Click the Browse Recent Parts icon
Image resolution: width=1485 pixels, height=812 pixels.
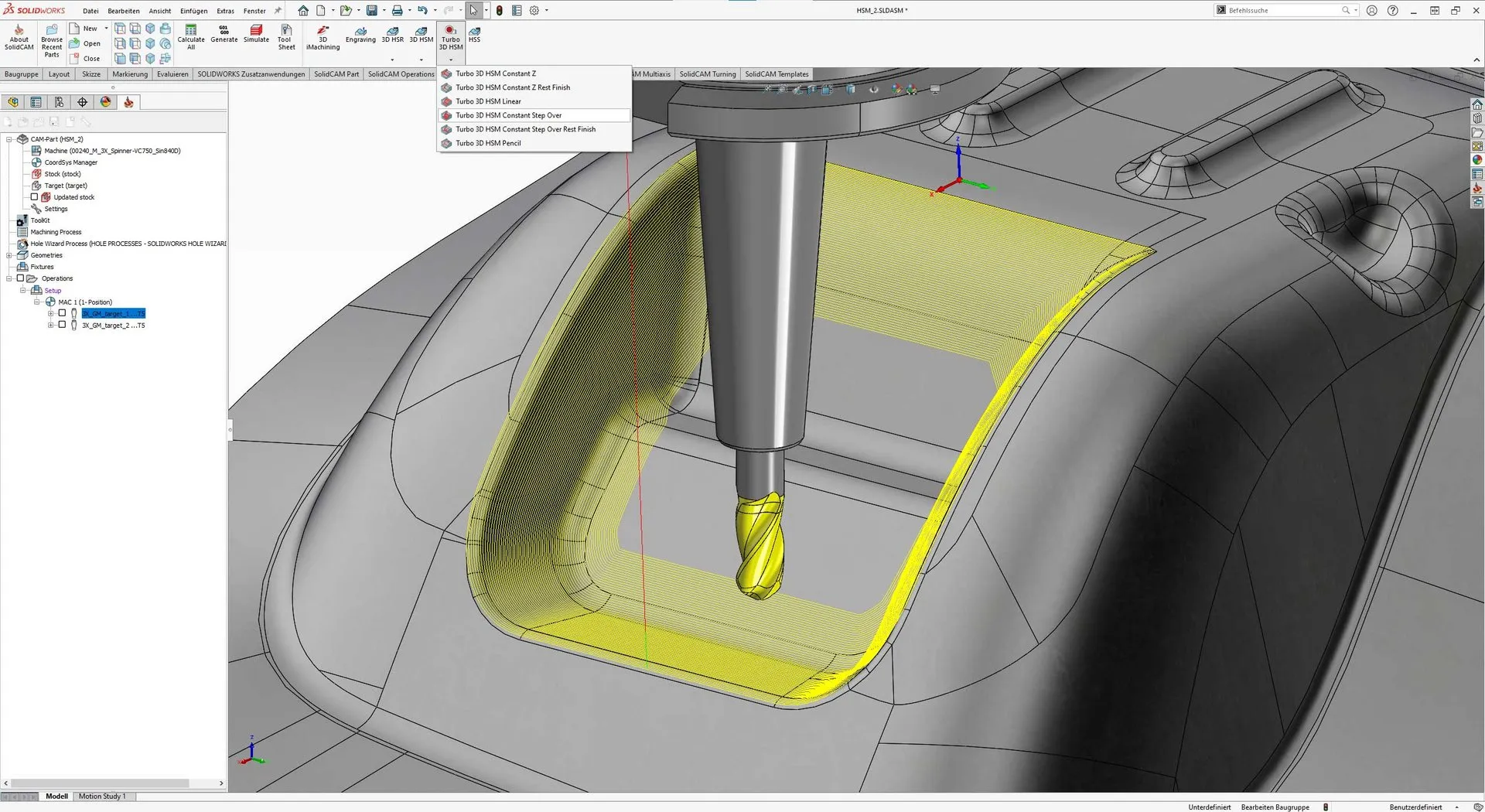pyautogui.click(x=52, y=40)
